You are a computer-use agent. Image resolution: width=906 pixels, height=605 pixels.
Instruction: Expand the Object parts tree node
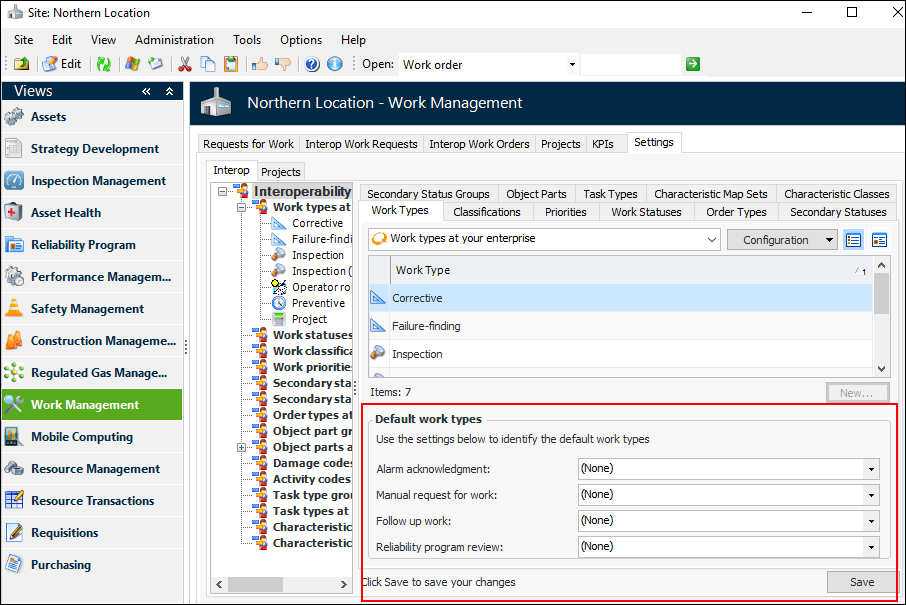241,447
